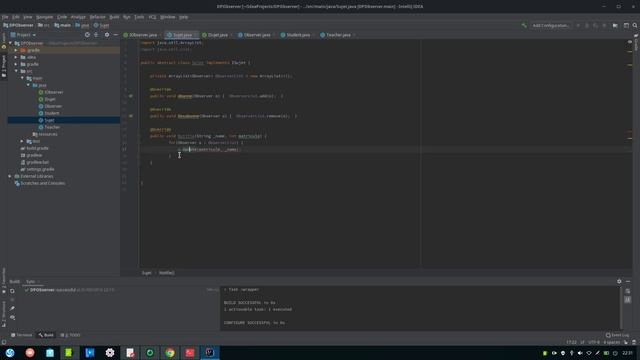Click Search Everywhere magnifier icon
The image size is (640, 360).
[635, 25]
